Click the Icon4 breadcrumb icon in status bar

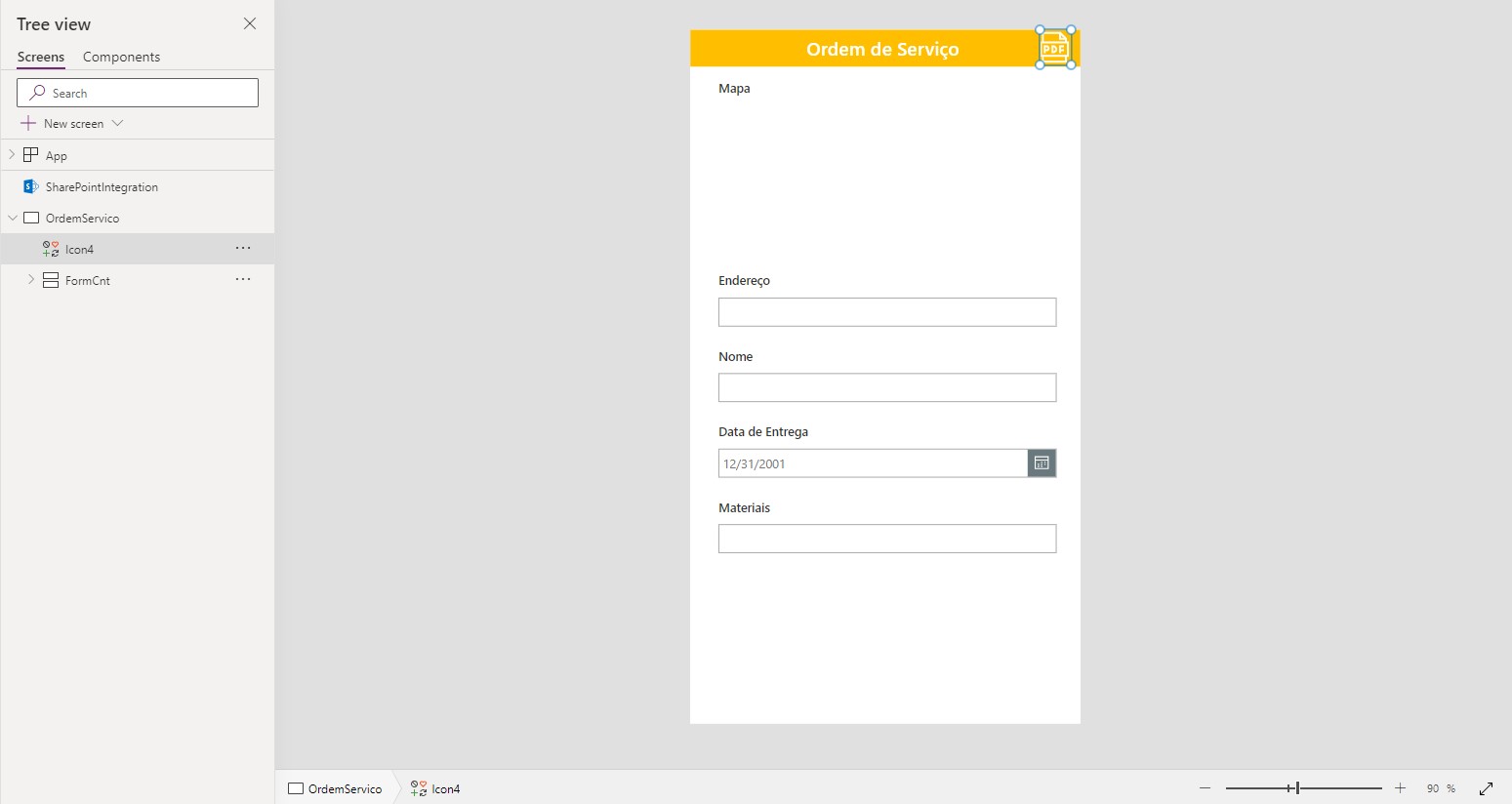[x=420, y=788]
